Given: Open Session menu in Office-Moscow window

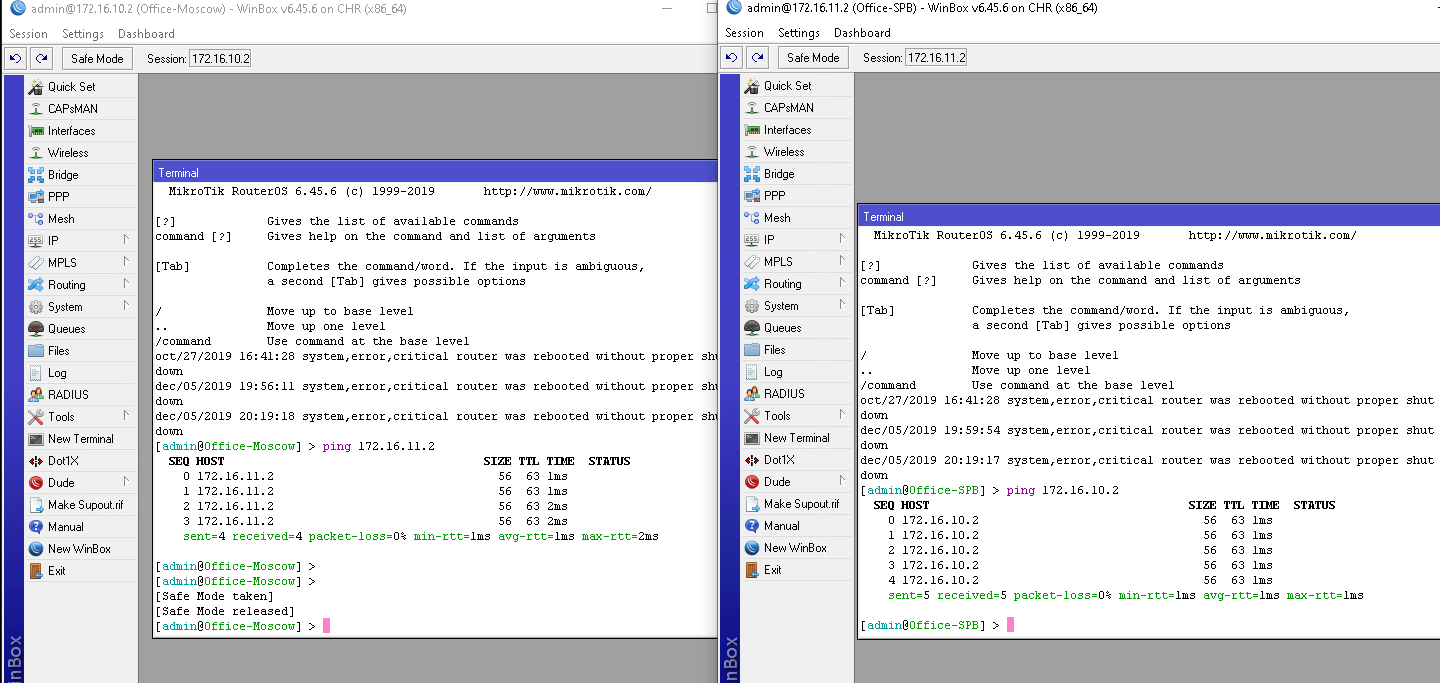Looking at the screenshot, I should 28,34.
